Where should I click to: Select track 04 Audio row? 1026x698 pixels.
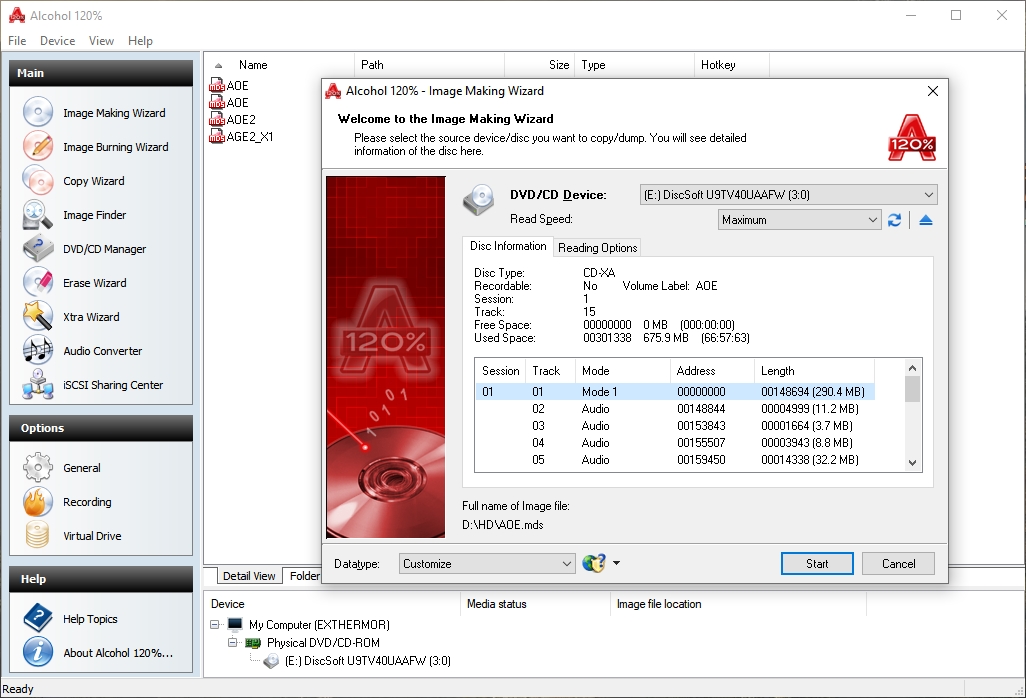click(x=675, y=442)
